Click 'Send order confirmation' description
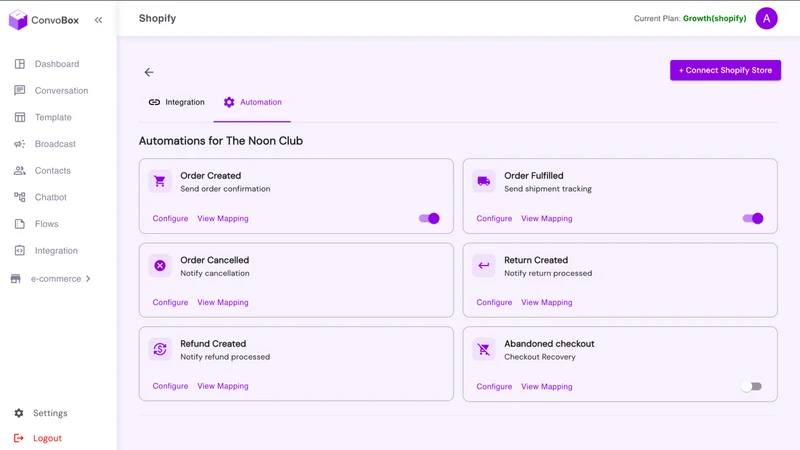800x450 pixels. click(x=225, y=189)
